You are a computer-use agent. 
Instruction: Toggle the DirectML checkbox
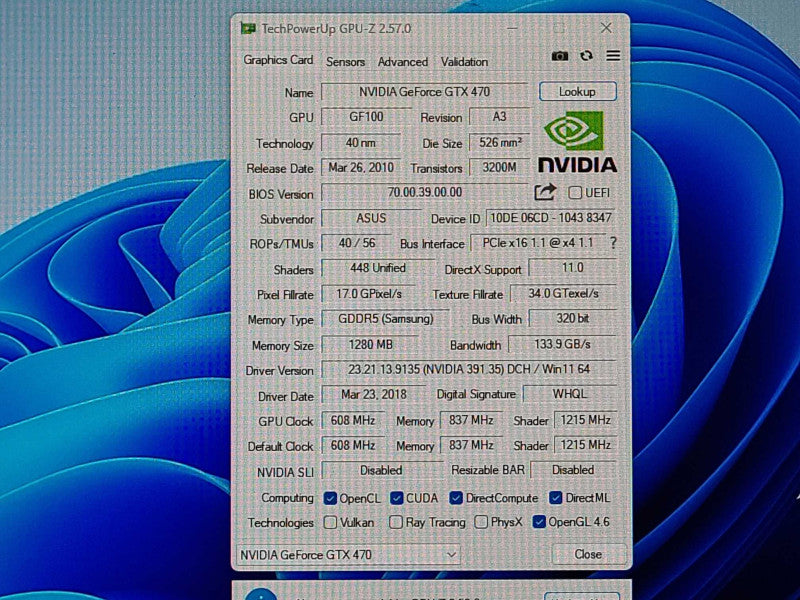[556, 497]
